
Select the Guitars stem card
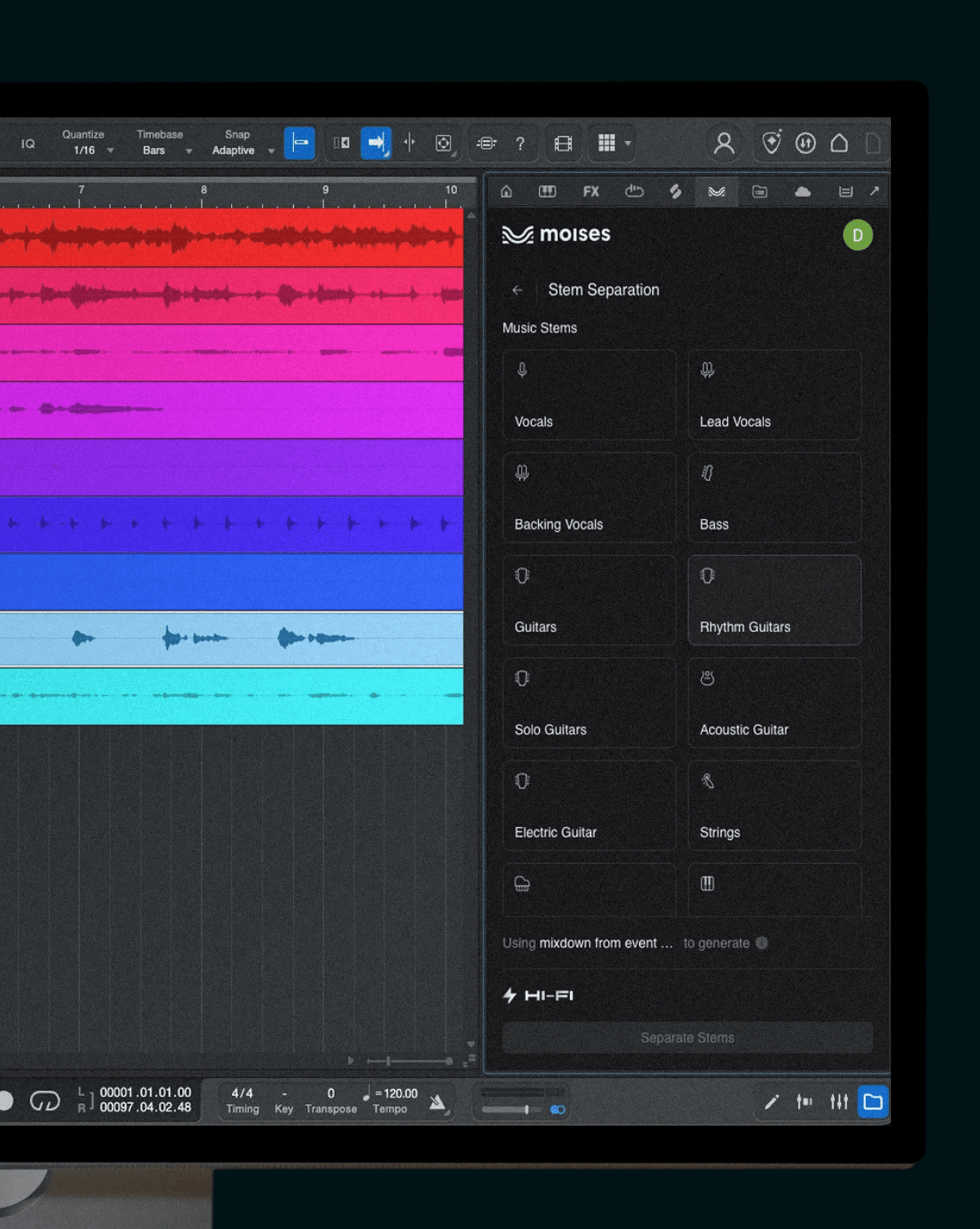[589, 600]
